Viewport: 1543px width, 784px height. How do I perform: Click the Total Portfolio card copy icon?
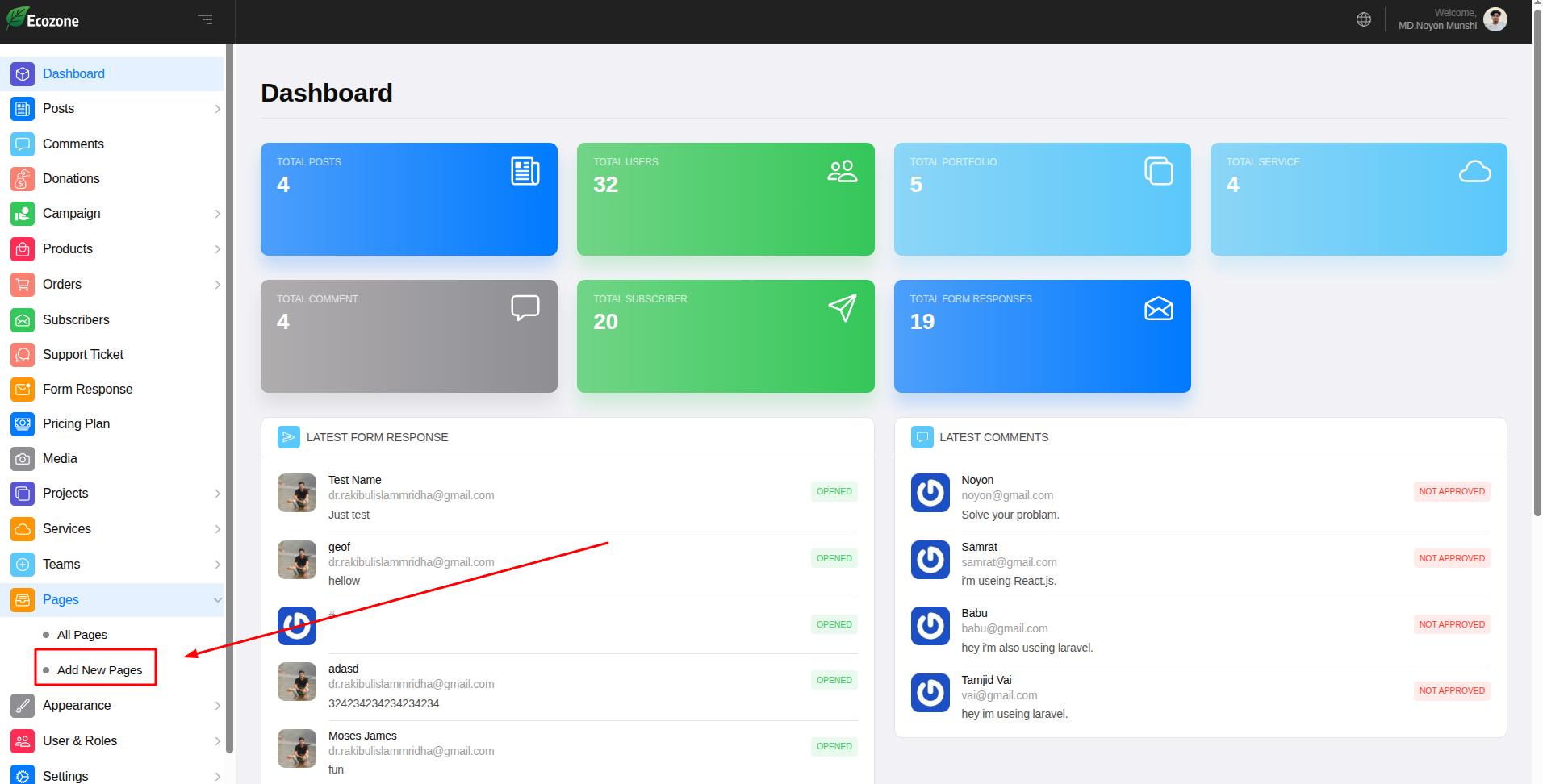[1159, 171]
